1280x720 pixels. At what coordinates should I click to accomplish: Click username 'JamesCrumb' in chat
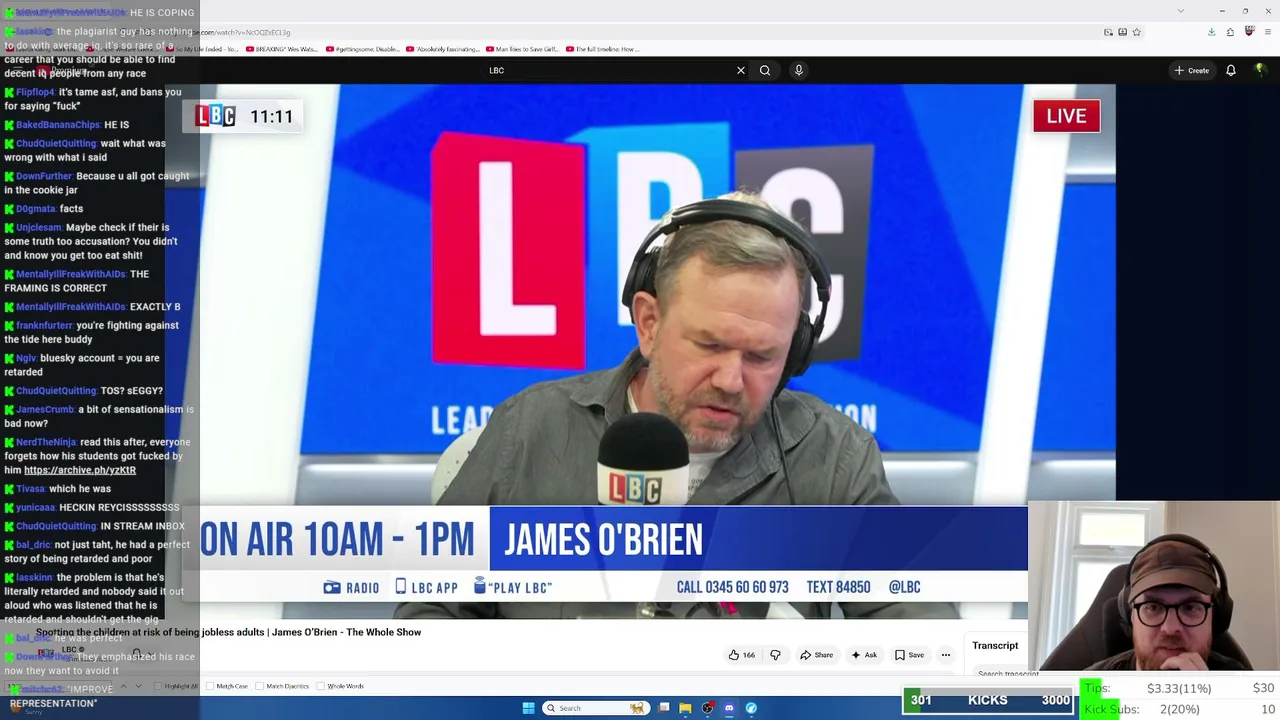click(45, 409)
